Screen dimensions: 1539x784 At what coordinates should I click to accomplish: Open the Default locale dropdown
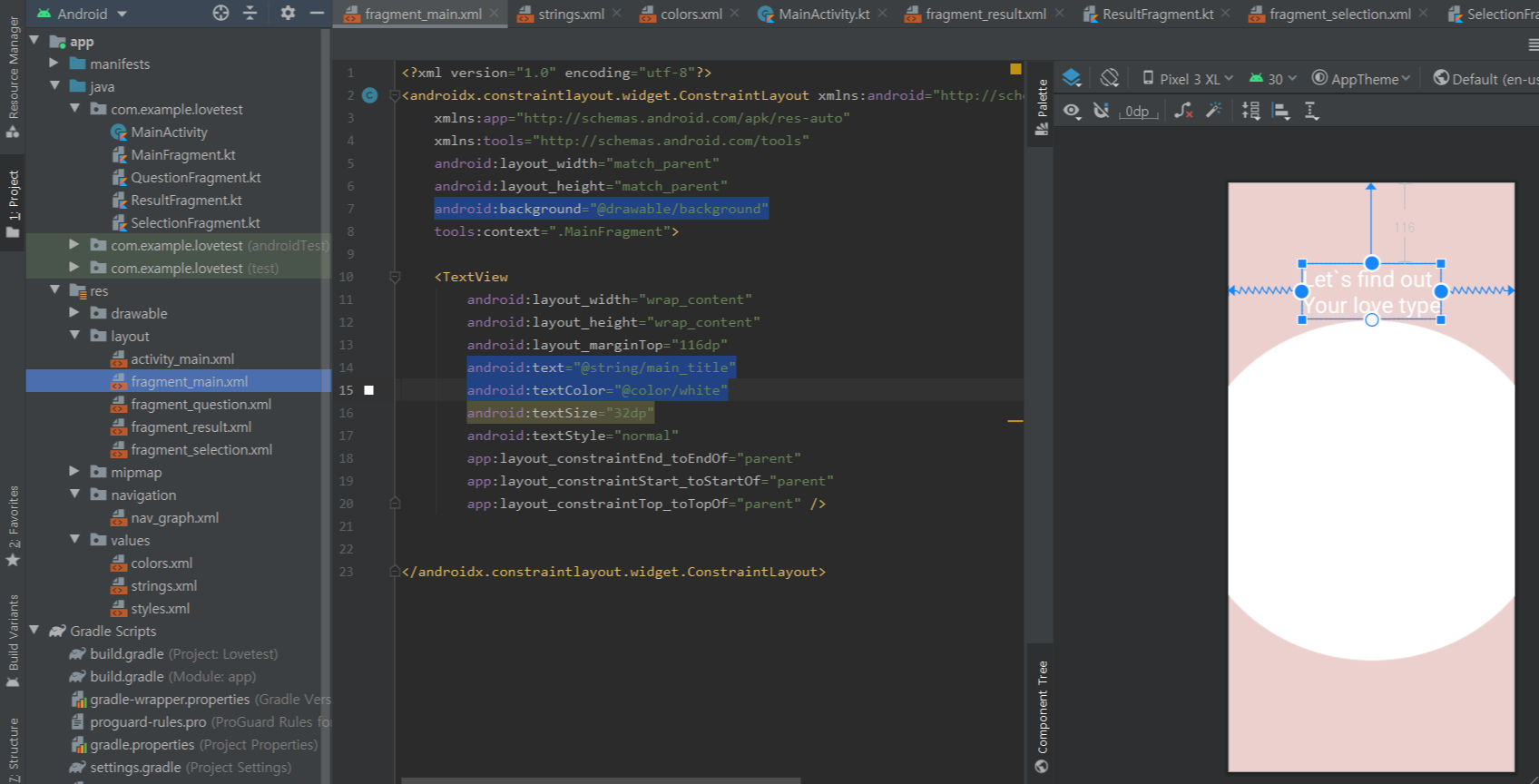[x=1485, y=79]
